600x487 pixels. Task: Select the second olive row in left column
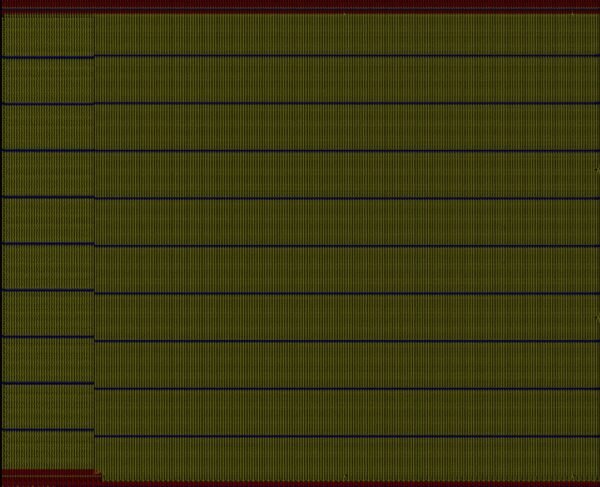point(47,81)
